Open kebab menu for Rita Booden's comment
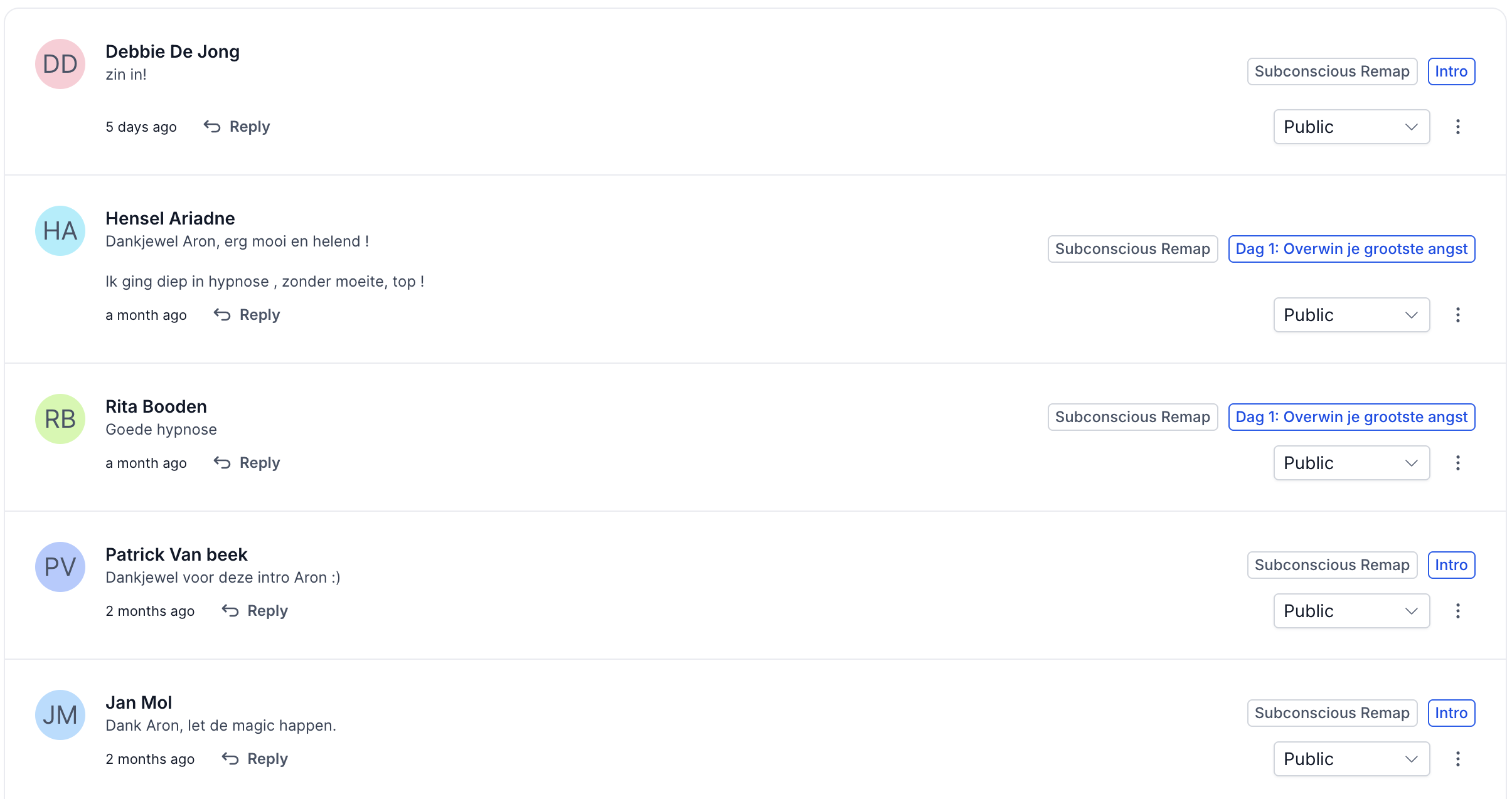This screenshot has width=1512, height=799. click(1457, 463)
